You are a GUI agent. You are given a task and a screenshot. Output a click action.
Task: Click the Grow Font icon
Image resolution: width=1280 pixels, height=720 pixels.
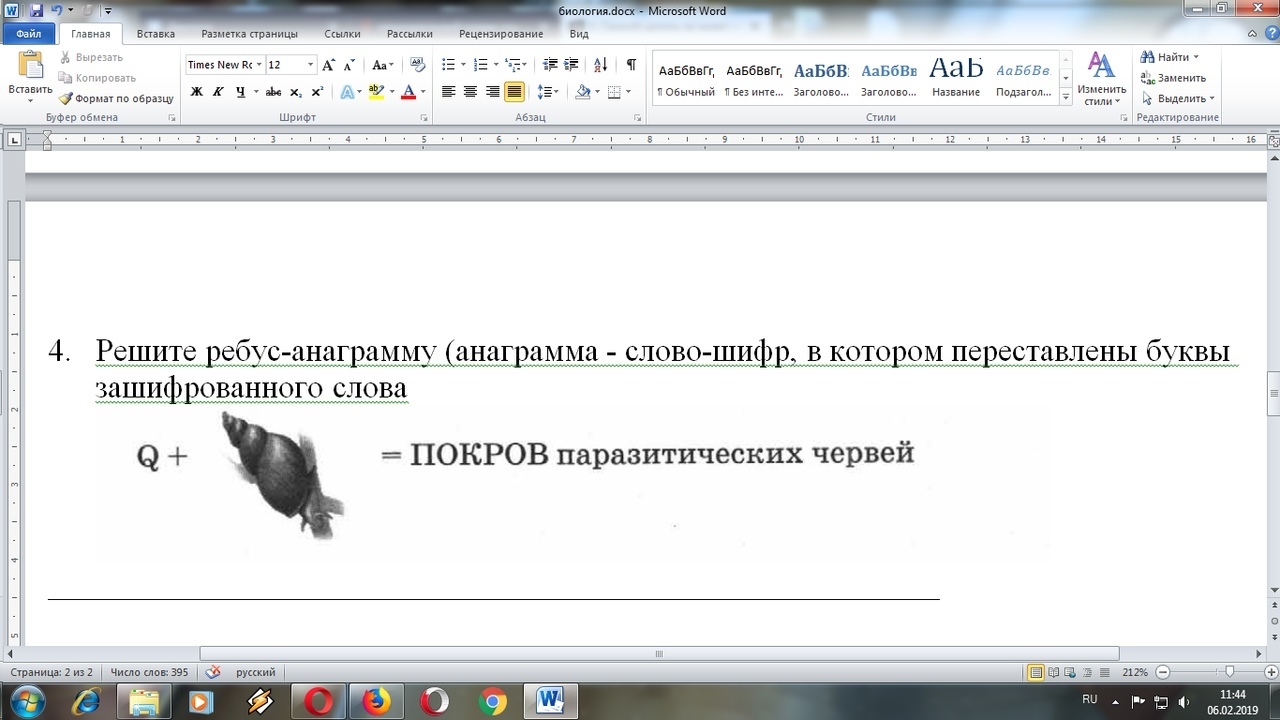tap(328, 65)
